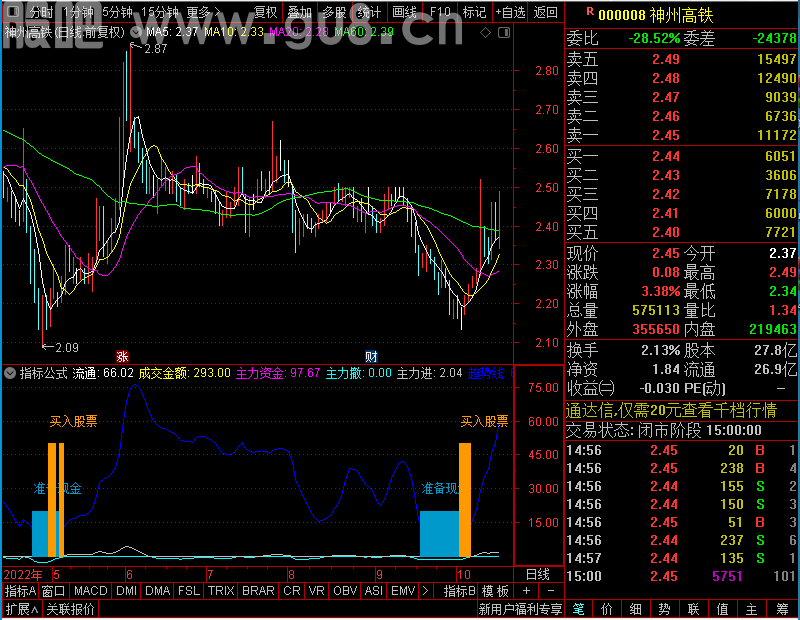The height and width of the screenshot is (620, 800).
Task: Add stock with the +自选 button
Action: [x=510, y=12]
